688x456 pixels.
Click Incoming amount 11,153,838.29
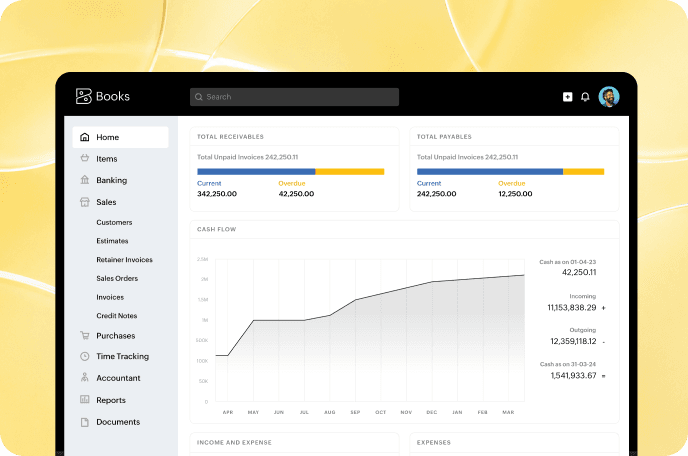[572, 308]
